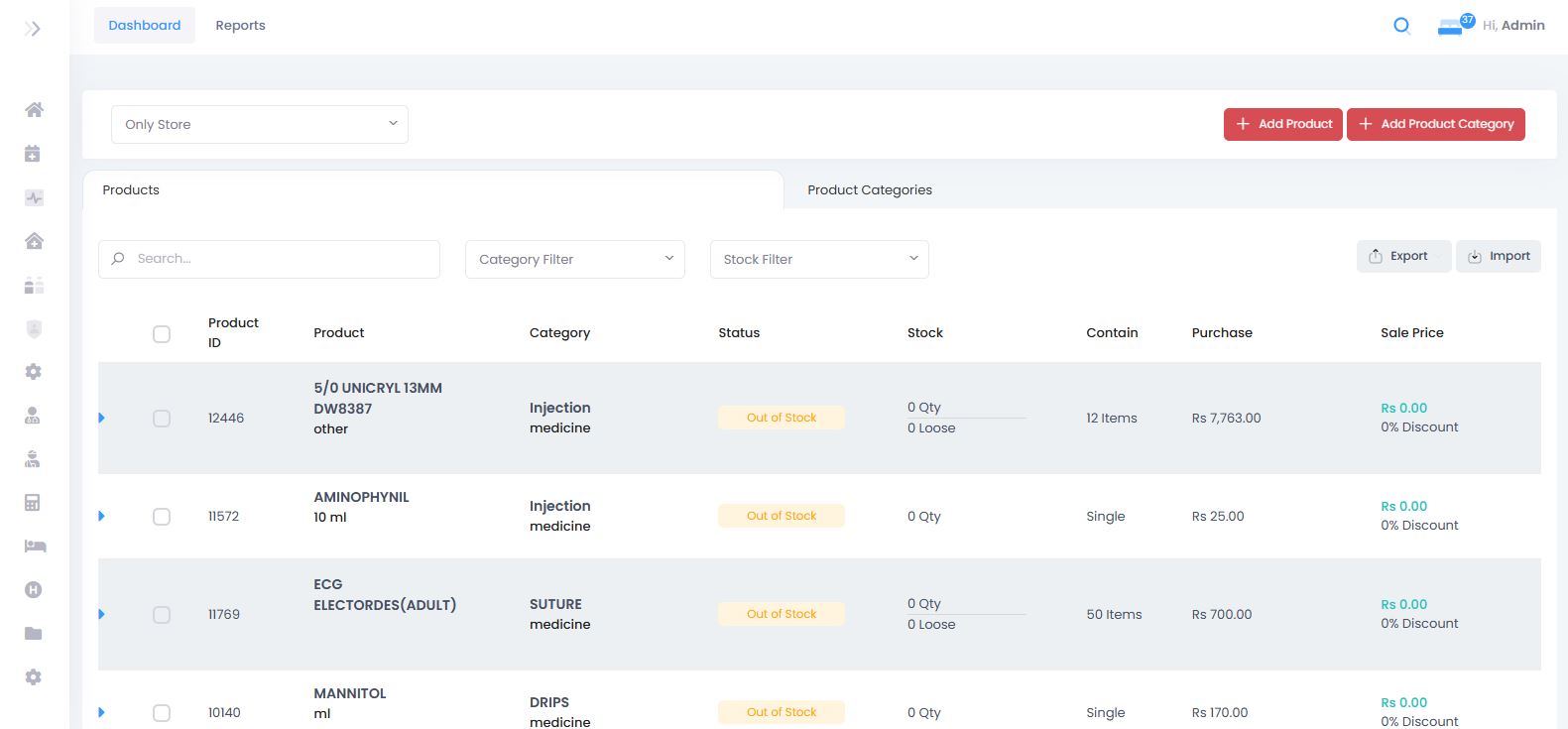The image size is (1568, 729).
Task: Expand the MANNITOL row arrow
Action: (x=101, y=712)
